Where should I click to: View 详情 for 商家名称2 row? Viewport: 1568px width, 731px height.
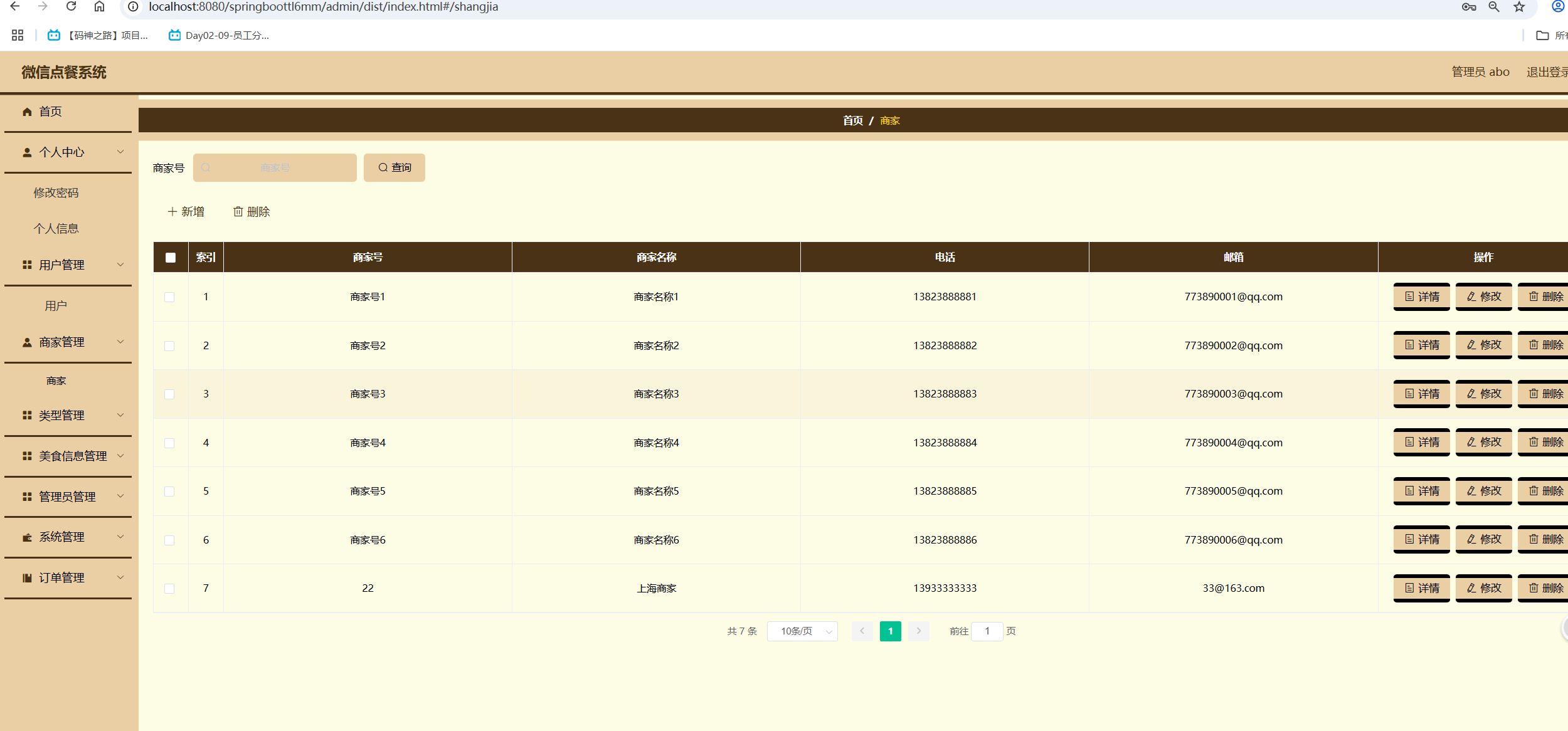[1422, 345]
